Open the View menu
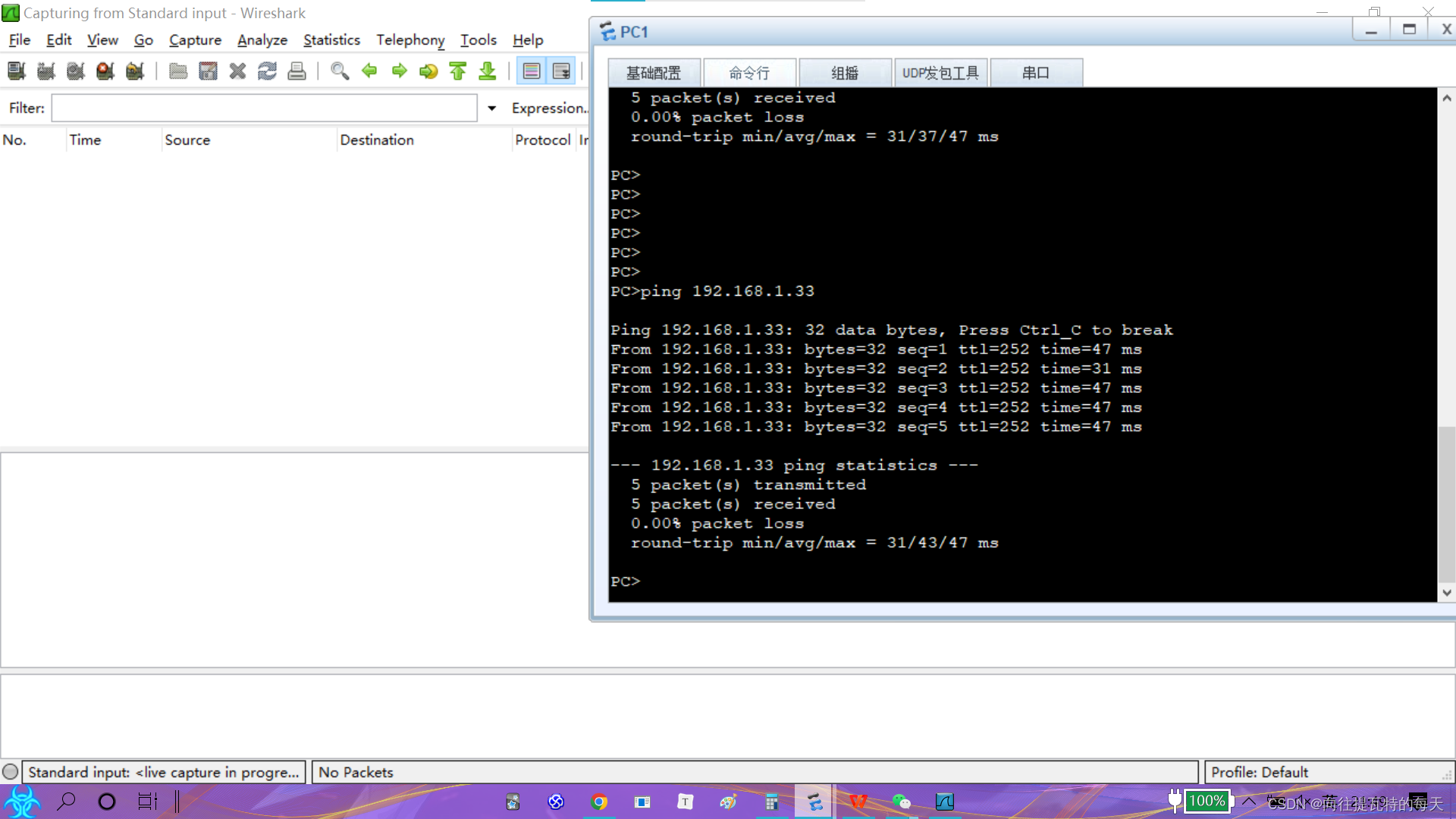Image resolution: width=1456 pixels, height=819 pixels. [x=102, y=40]
